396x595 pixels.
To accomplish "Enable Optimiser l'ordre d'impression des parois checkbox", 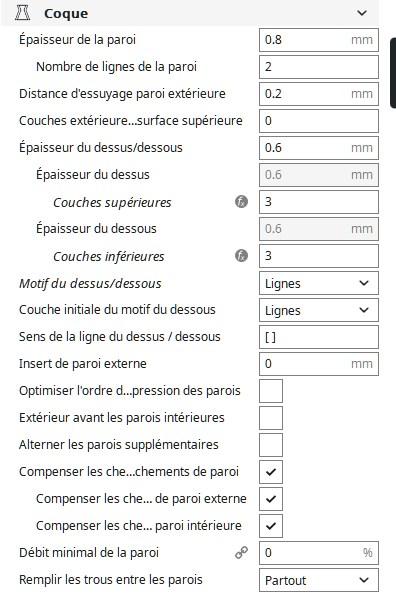I will (x=271, y=390).
